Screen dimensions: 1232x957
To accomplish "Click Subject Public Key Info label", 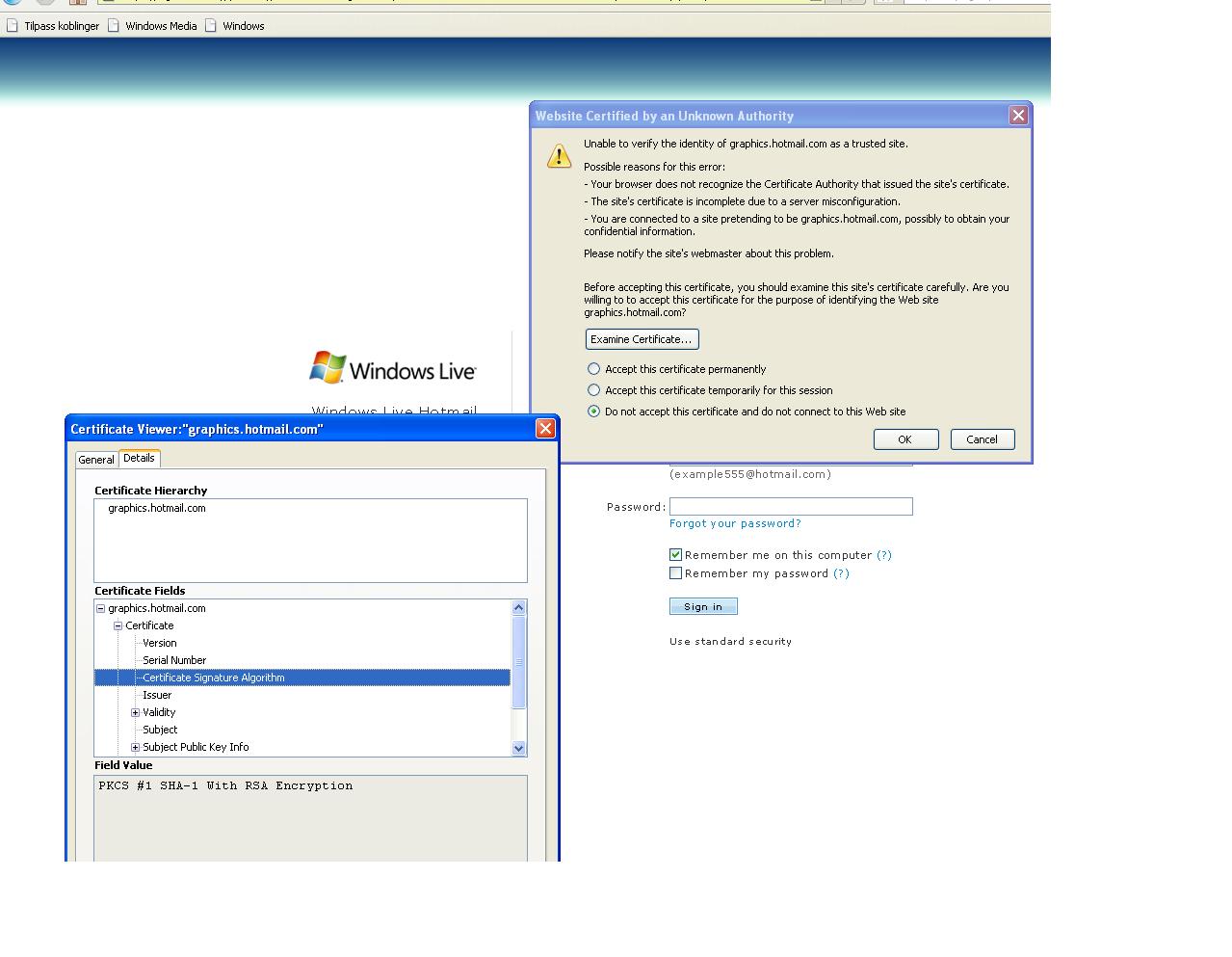I will (x=196, y=747).
